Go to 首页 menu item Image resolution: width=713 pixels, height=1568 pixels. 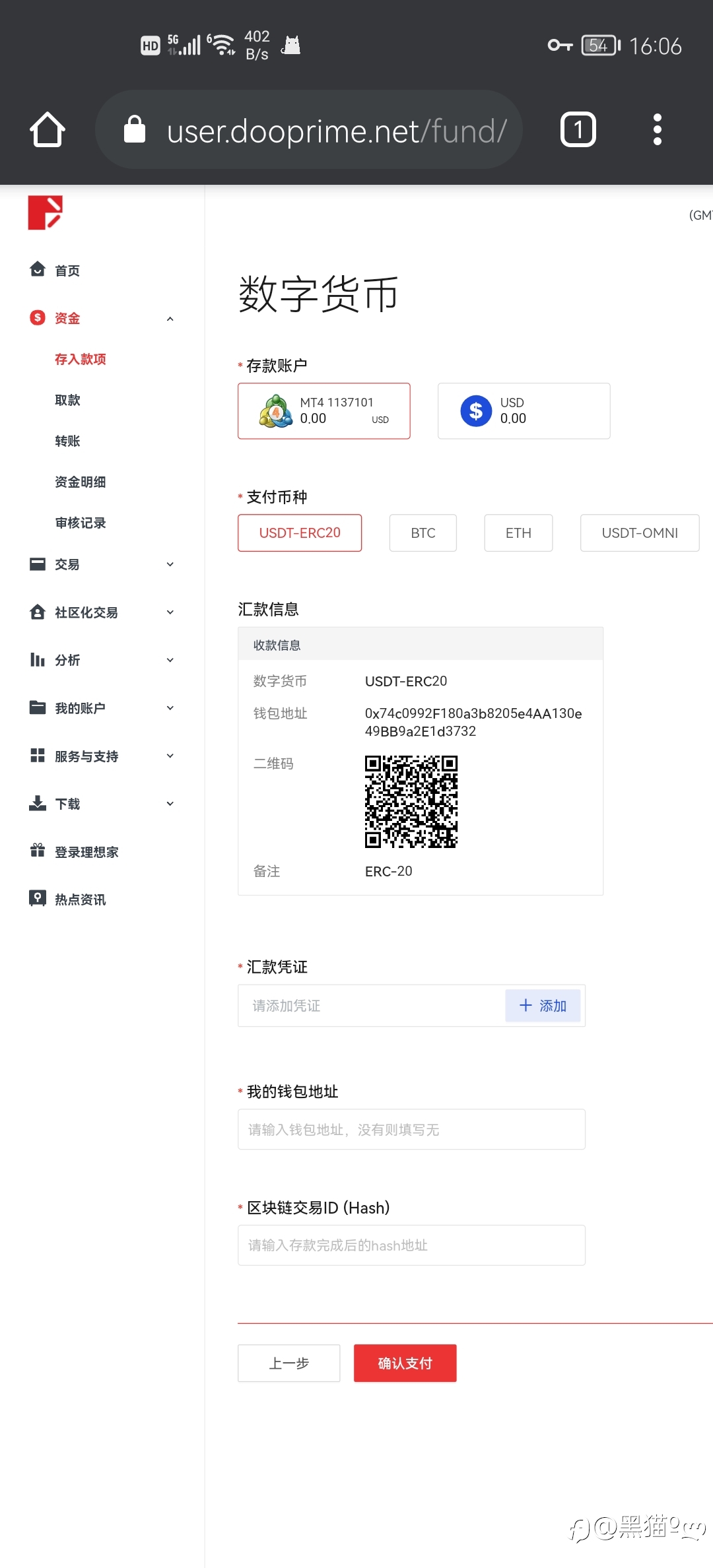coord(67,271)
